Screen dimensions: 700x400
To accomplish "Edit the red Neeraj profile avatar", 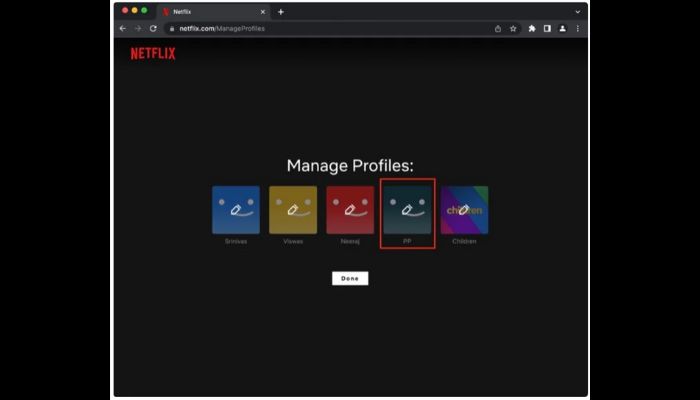I will coord(350,210).
